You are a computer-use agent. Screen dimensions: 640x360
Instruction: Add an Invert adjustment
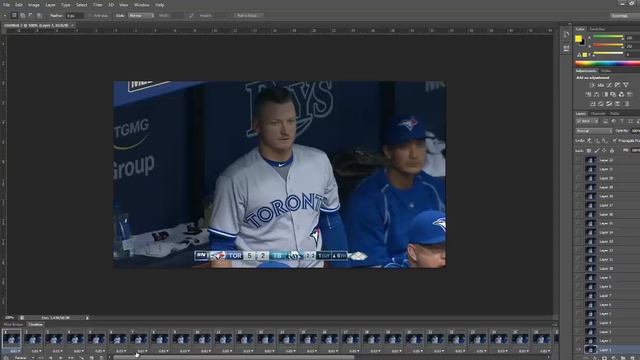[592, 104]
